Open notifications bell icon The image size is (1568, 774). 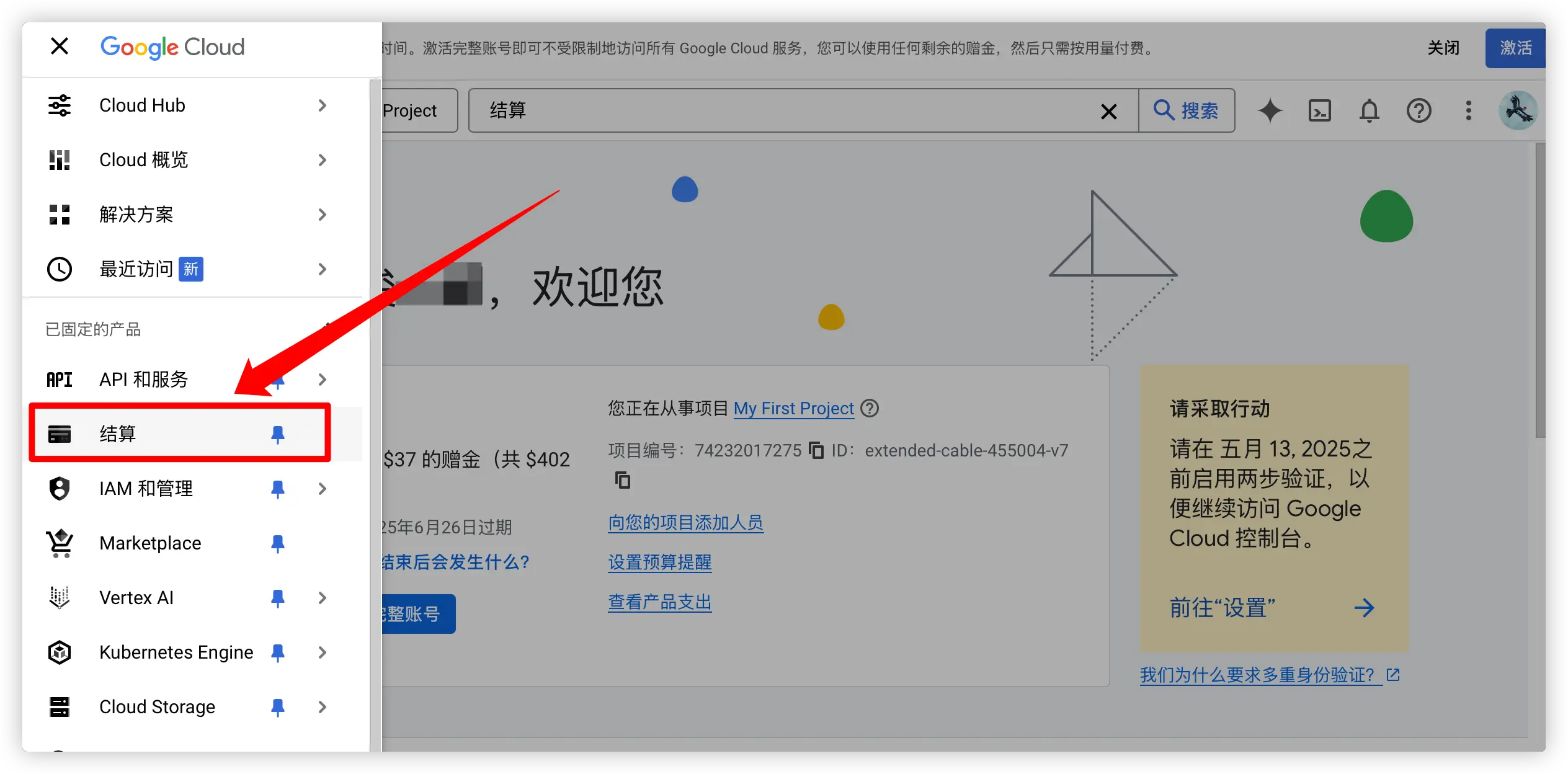1370,110
